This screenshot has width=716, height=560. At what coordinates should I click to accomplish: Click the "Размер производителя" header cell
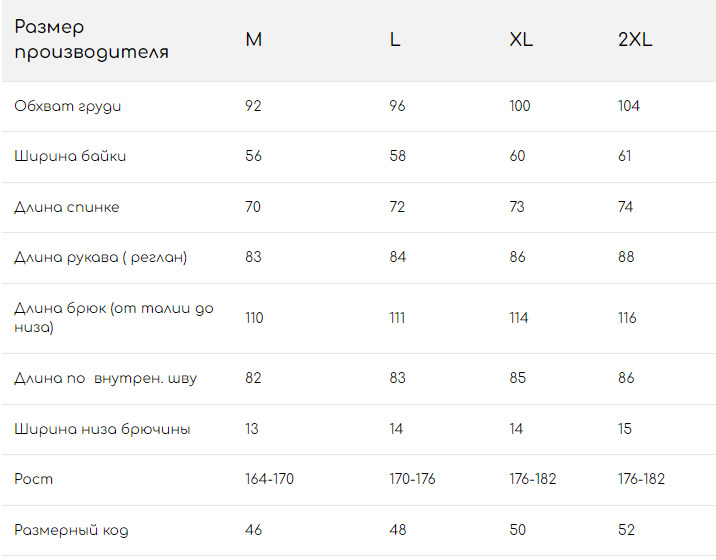91,40
